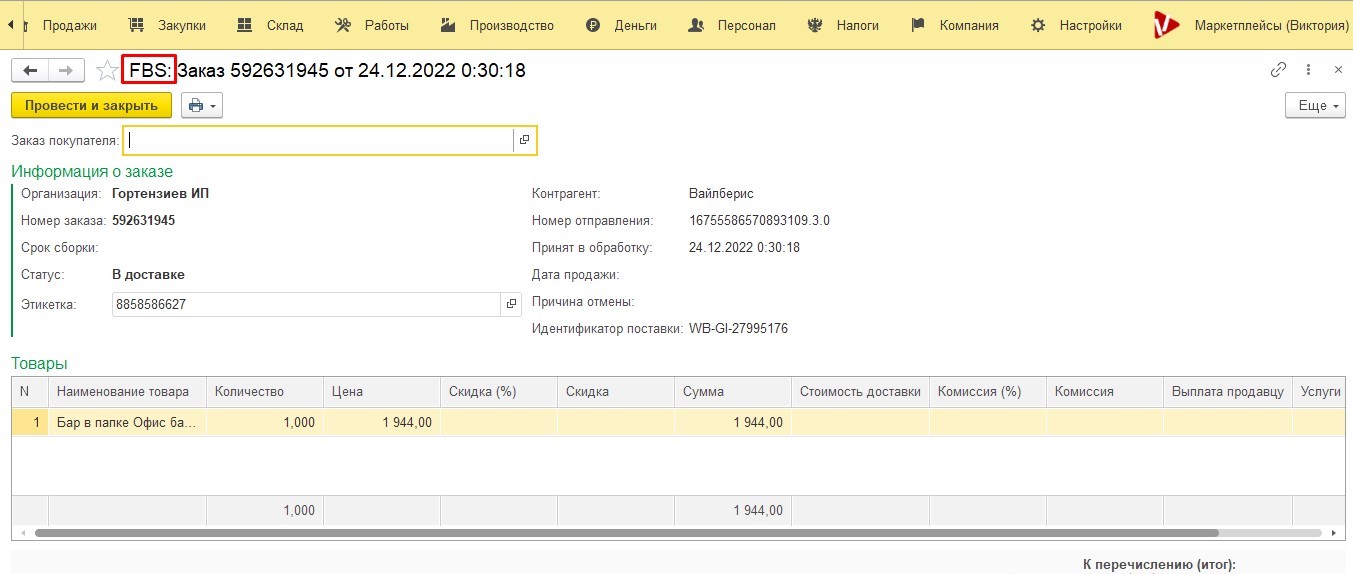
Task: Click Провести и закрыть button
Action: 91,105
